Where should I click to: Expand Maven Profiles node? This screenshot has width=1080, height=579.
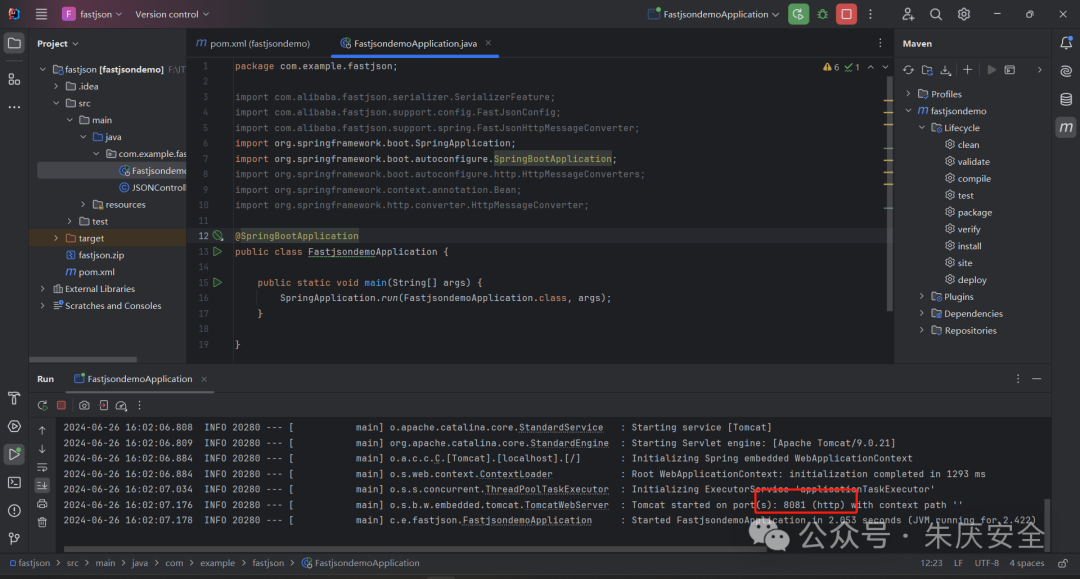[x=908, y=94]
